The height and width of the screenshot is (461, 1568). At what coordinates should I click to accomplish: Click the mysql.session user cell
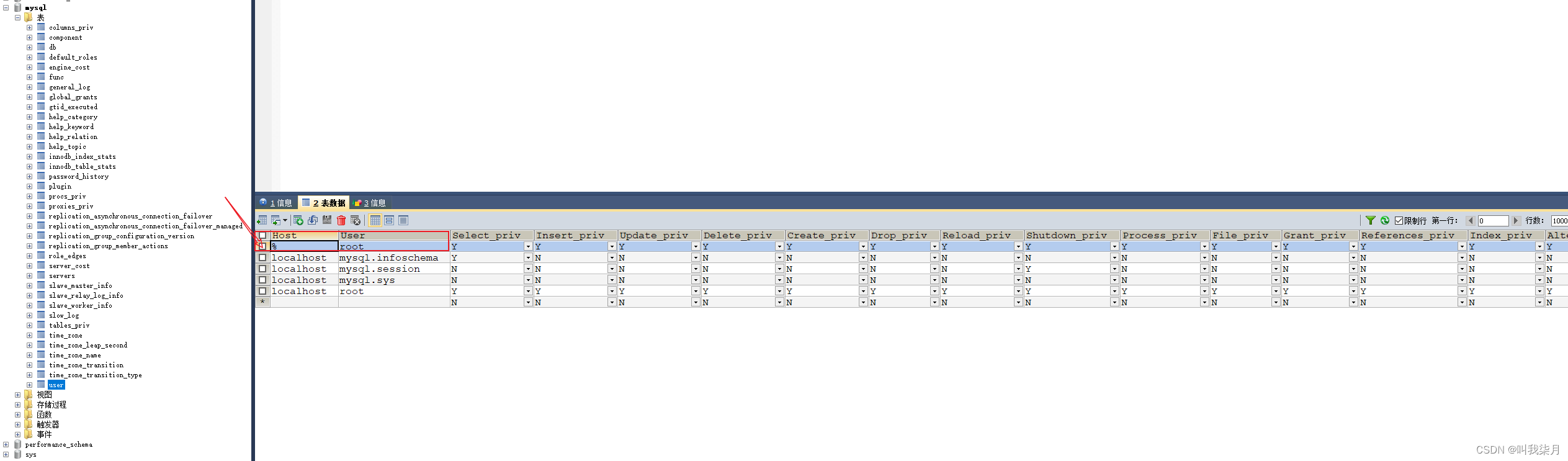tap(393, 269)
